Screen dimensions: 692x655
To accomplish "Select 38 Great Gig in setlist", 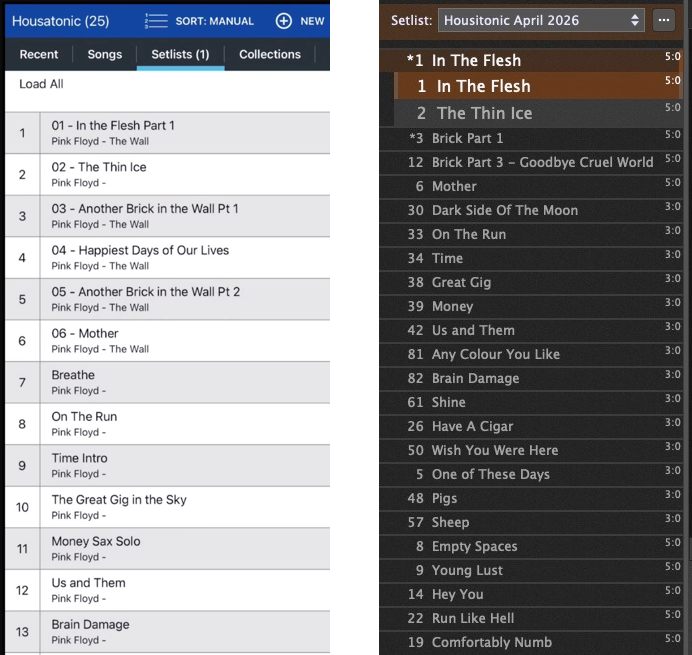I will [531, 282].
